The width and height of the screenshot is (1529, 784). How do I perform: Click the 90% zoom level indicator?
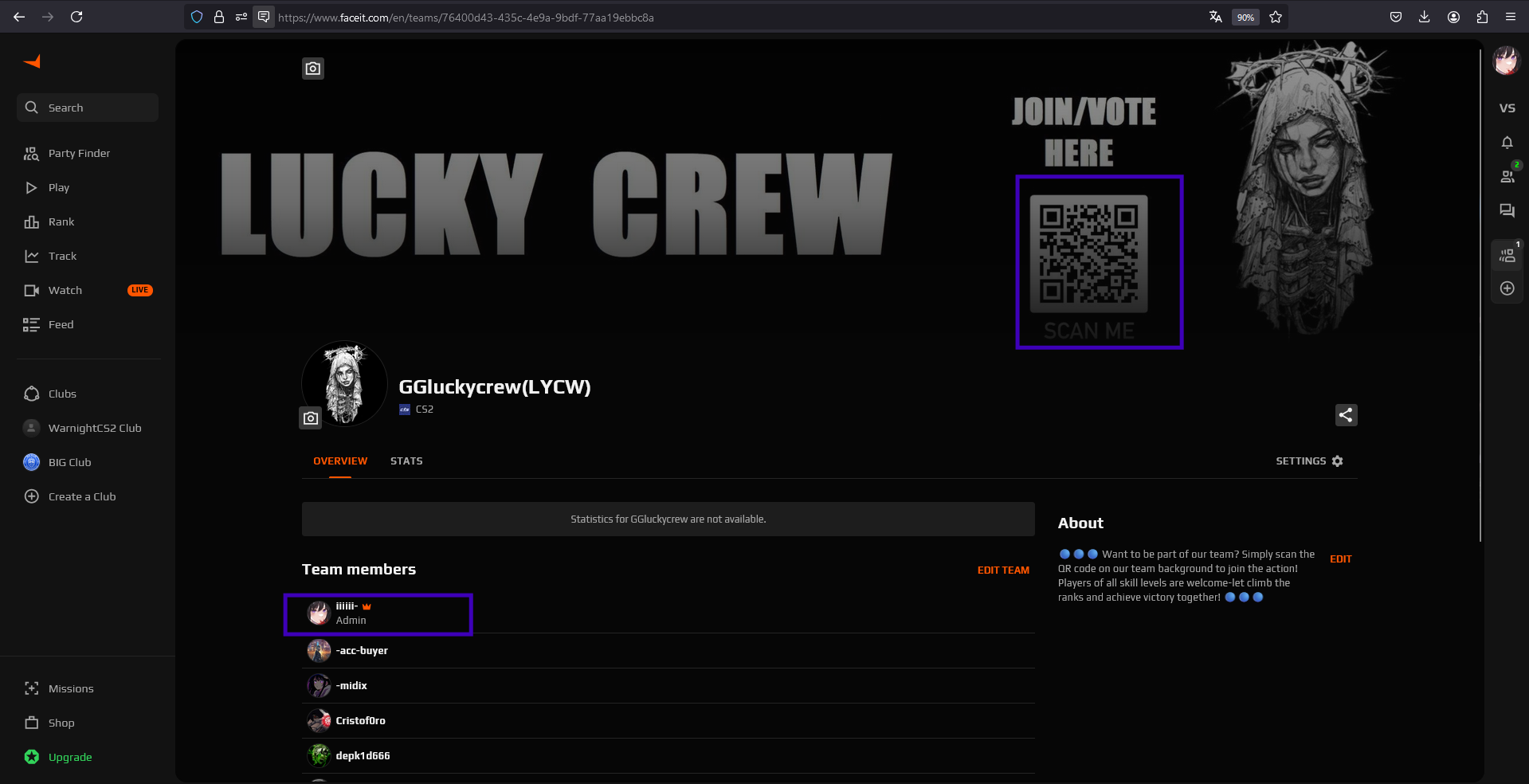[x=1245, y=18]
